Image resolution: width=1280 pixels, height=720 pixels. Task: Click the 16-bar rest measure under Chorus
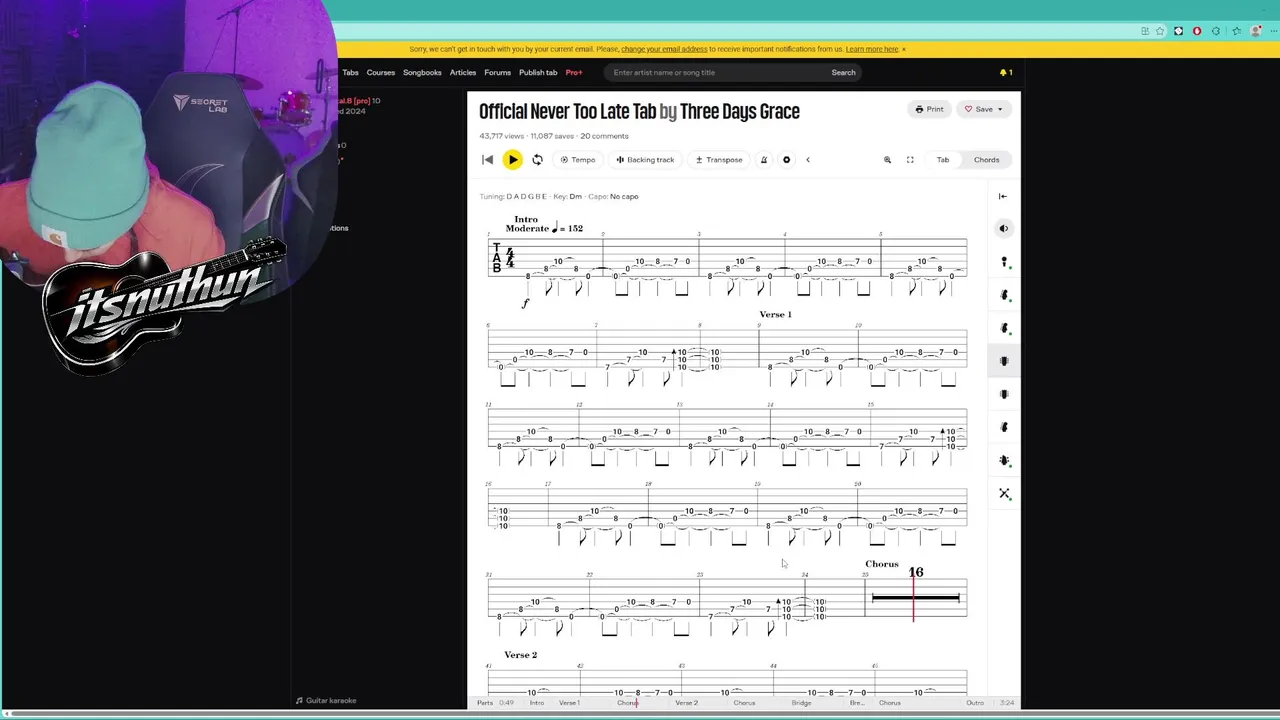pyautogui.click(x=916, y=598)
